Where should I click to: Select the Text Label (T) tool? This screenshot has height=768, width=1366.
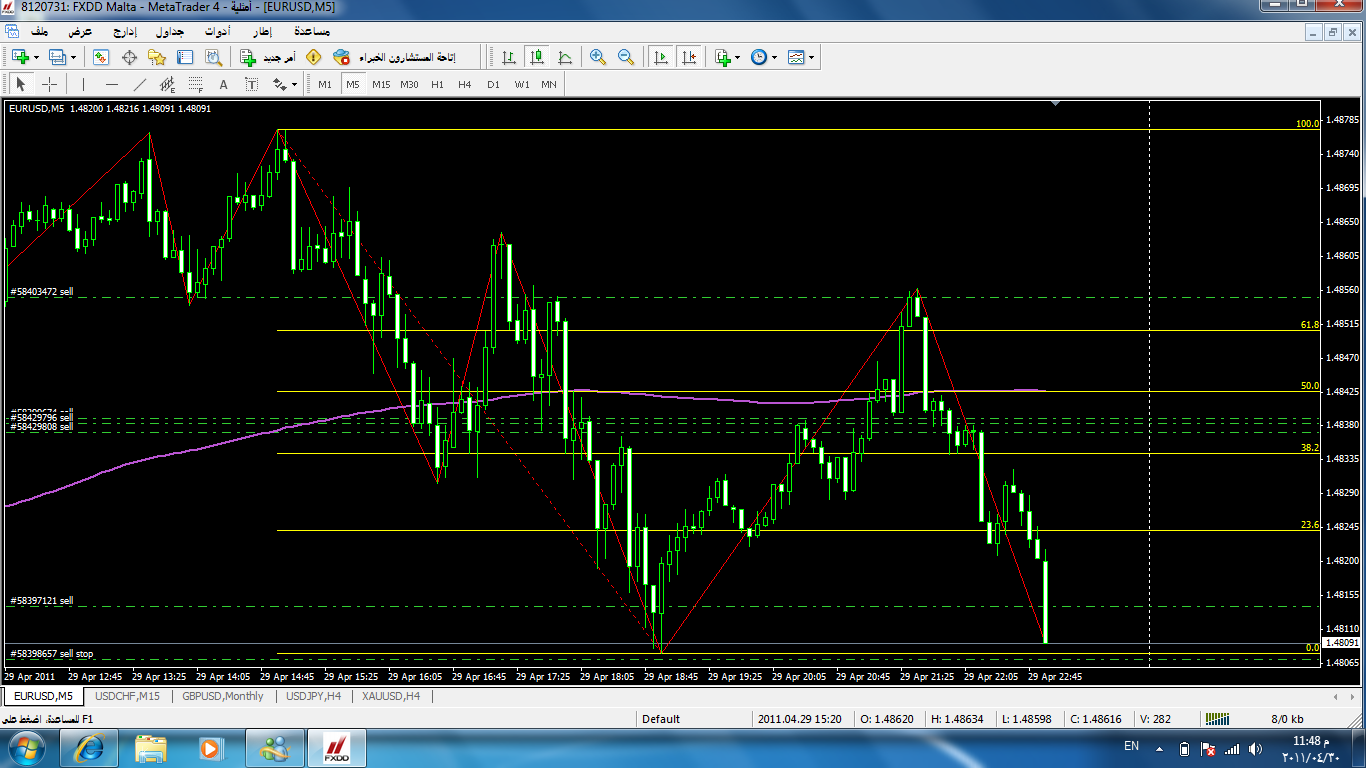251,85
